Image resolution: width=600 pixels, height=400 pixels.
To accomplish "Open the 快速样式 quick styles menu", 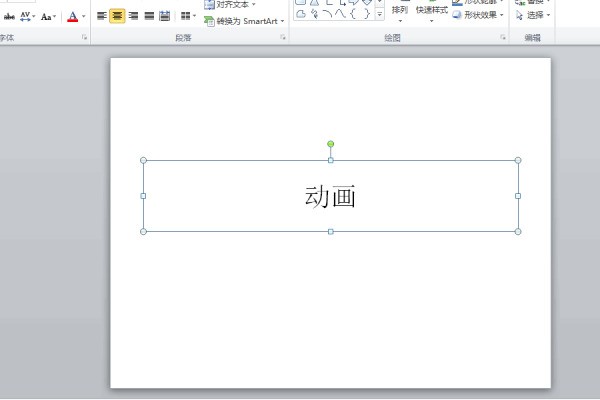I will tap(432, 11).
